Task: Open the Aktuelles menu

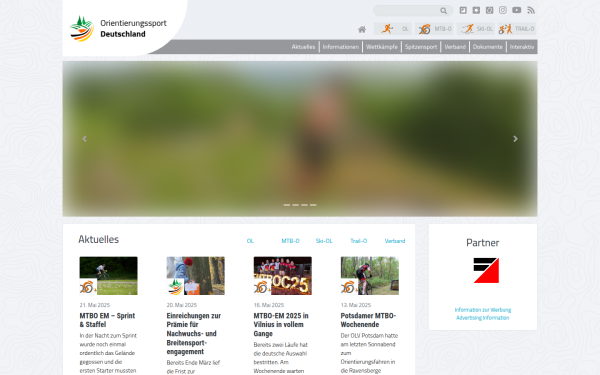Action: (303, 47)
